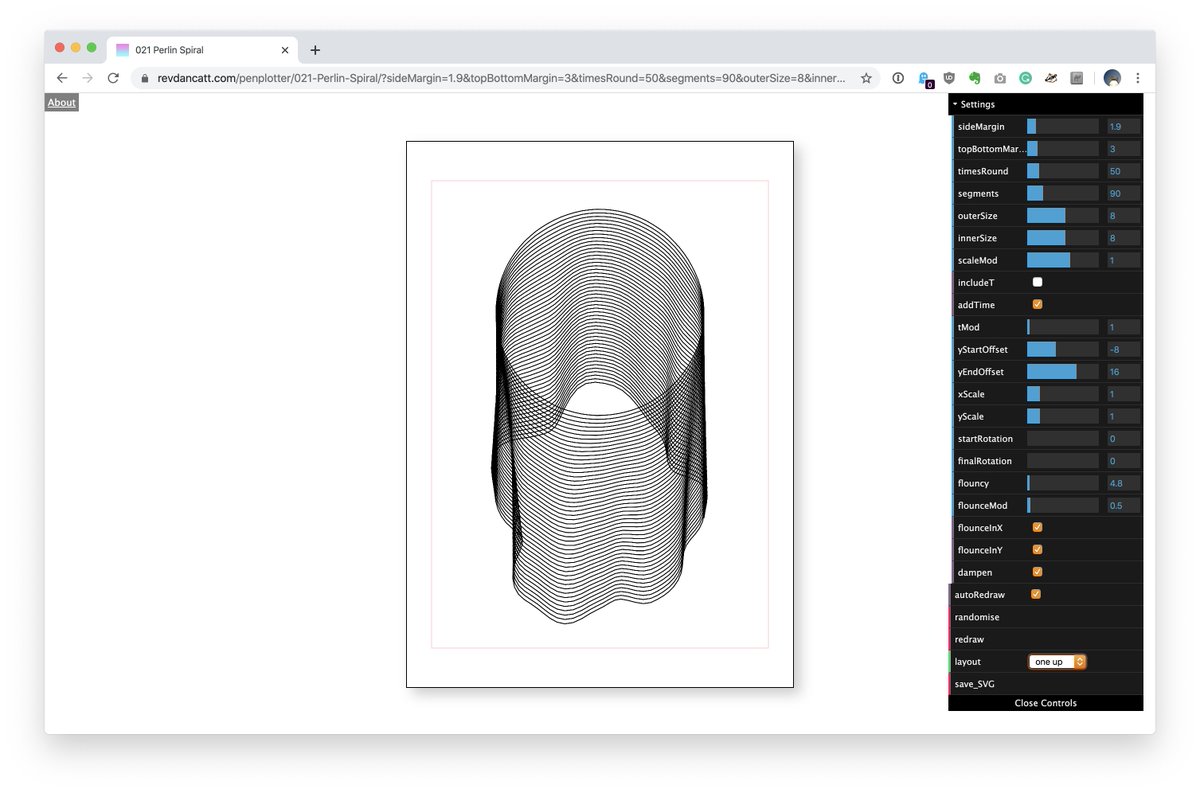Adjust the xScale slider

pyautogui.click(x=1063, y=394)
